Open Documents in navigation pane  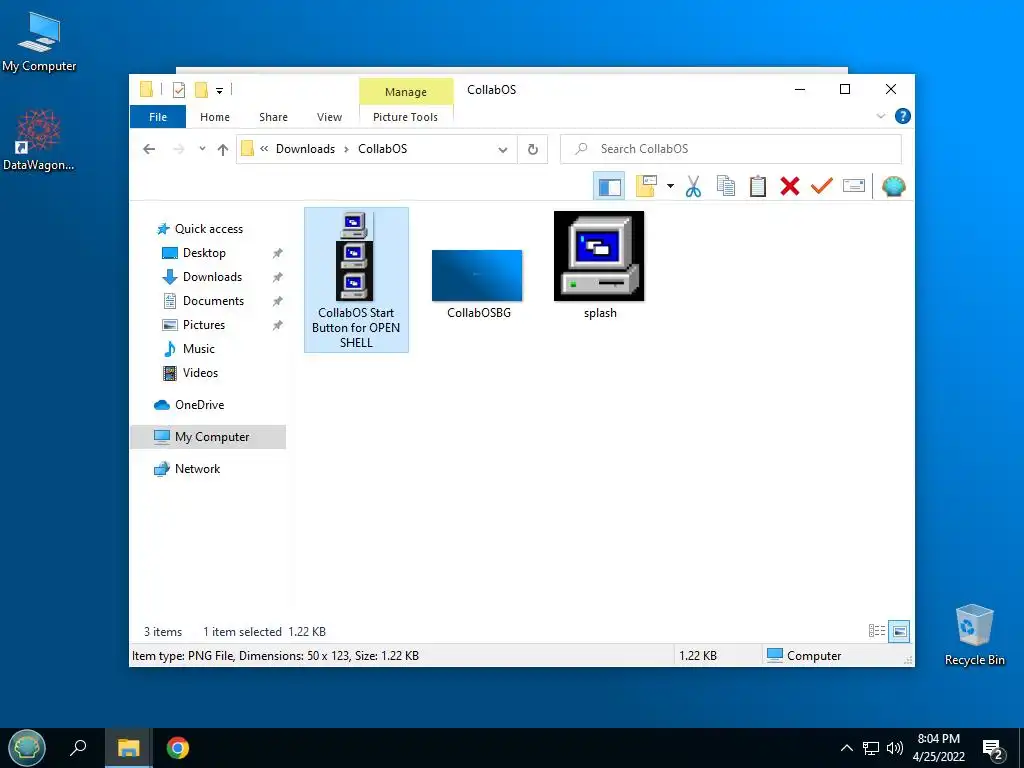click(213, 301)
